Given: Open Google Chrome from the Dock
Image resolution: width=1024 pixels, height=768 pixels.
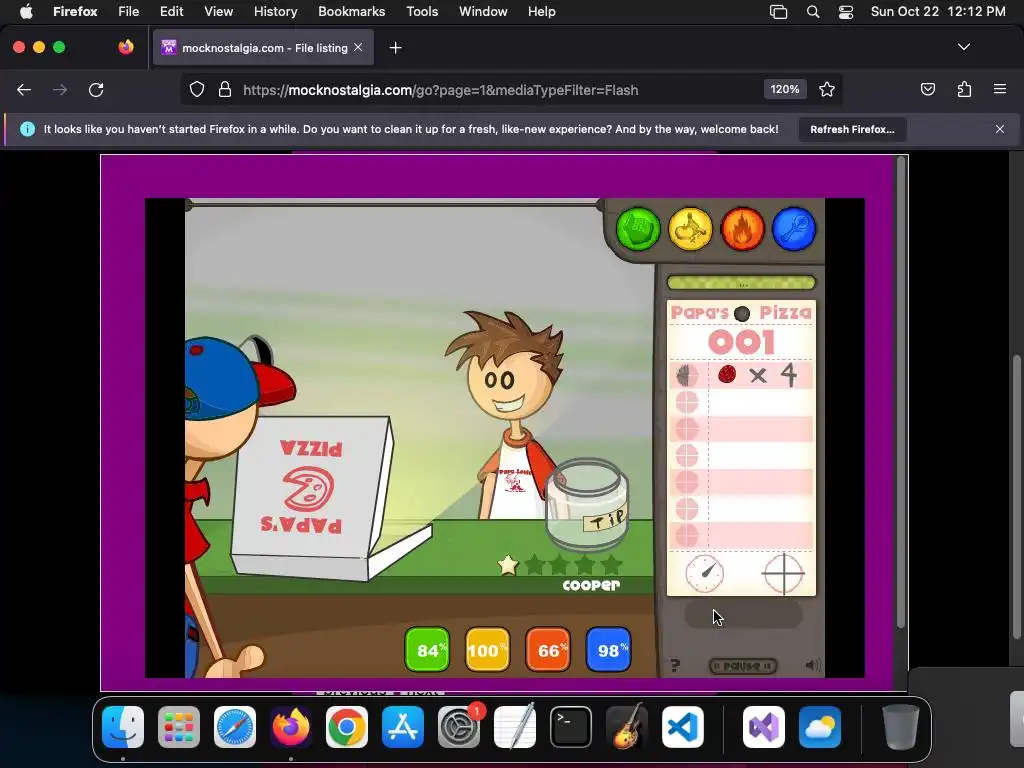Looking at the screenshot, I should pos(347,727).
